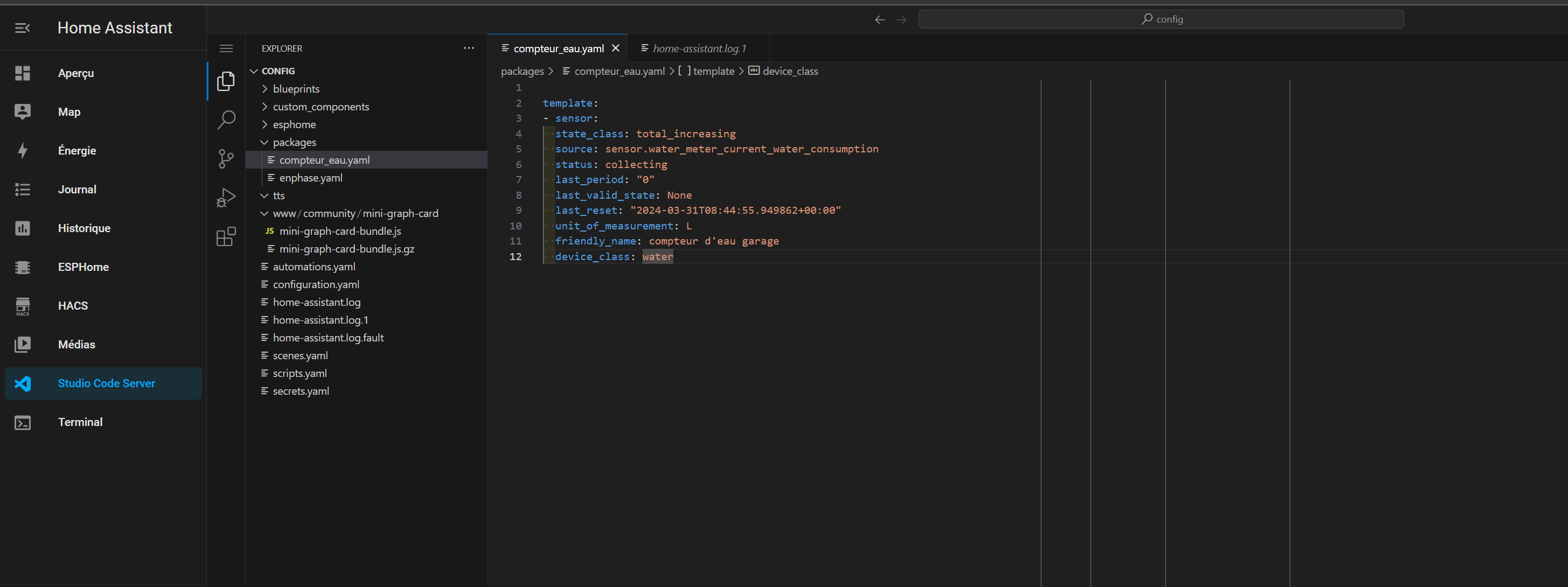Collapse the www/community/mini-graph-card folder
This screenshot has width=1568, height=587.
click(264, 213)
